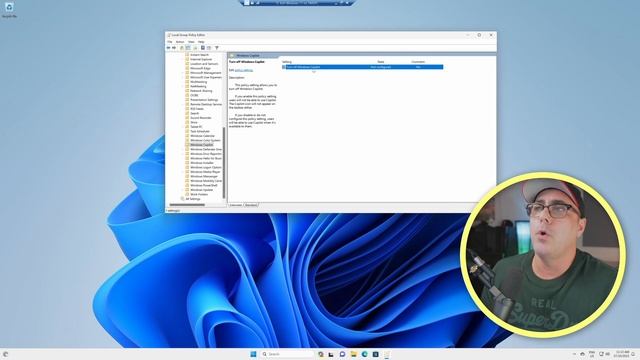Sort by the Setting column header
640x360 pixels.
pyautogui.click(x=287, y=62)
